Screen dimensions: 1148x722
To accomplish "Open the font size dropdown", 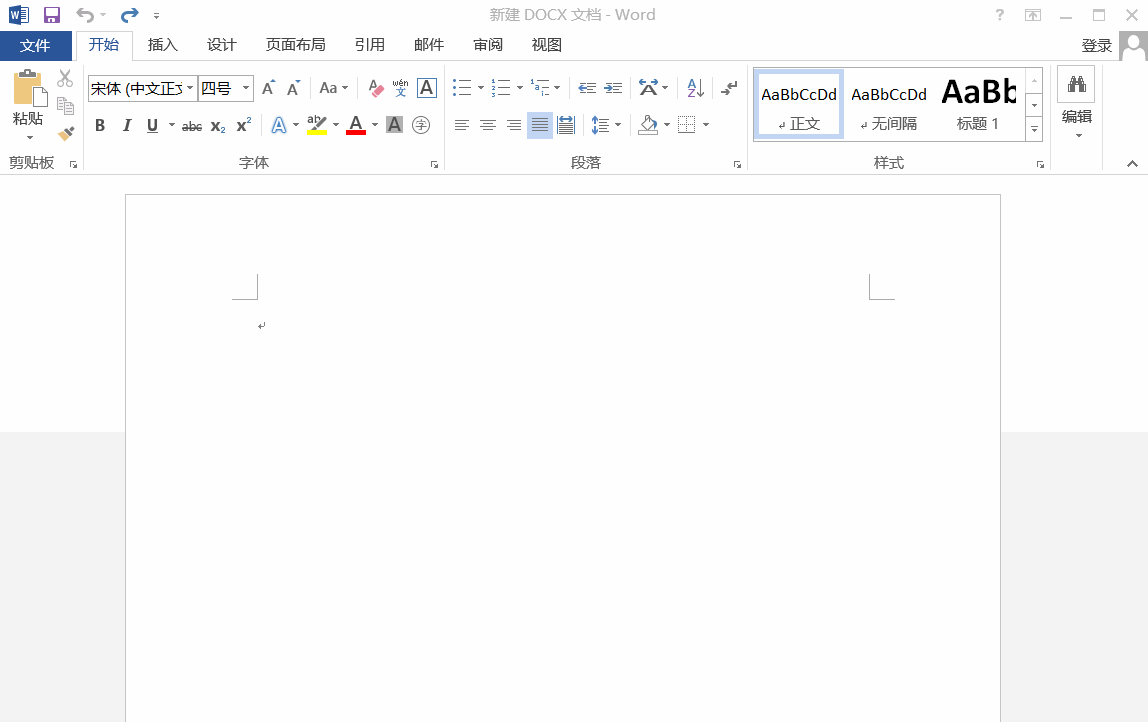I will (x=246, y=88).
